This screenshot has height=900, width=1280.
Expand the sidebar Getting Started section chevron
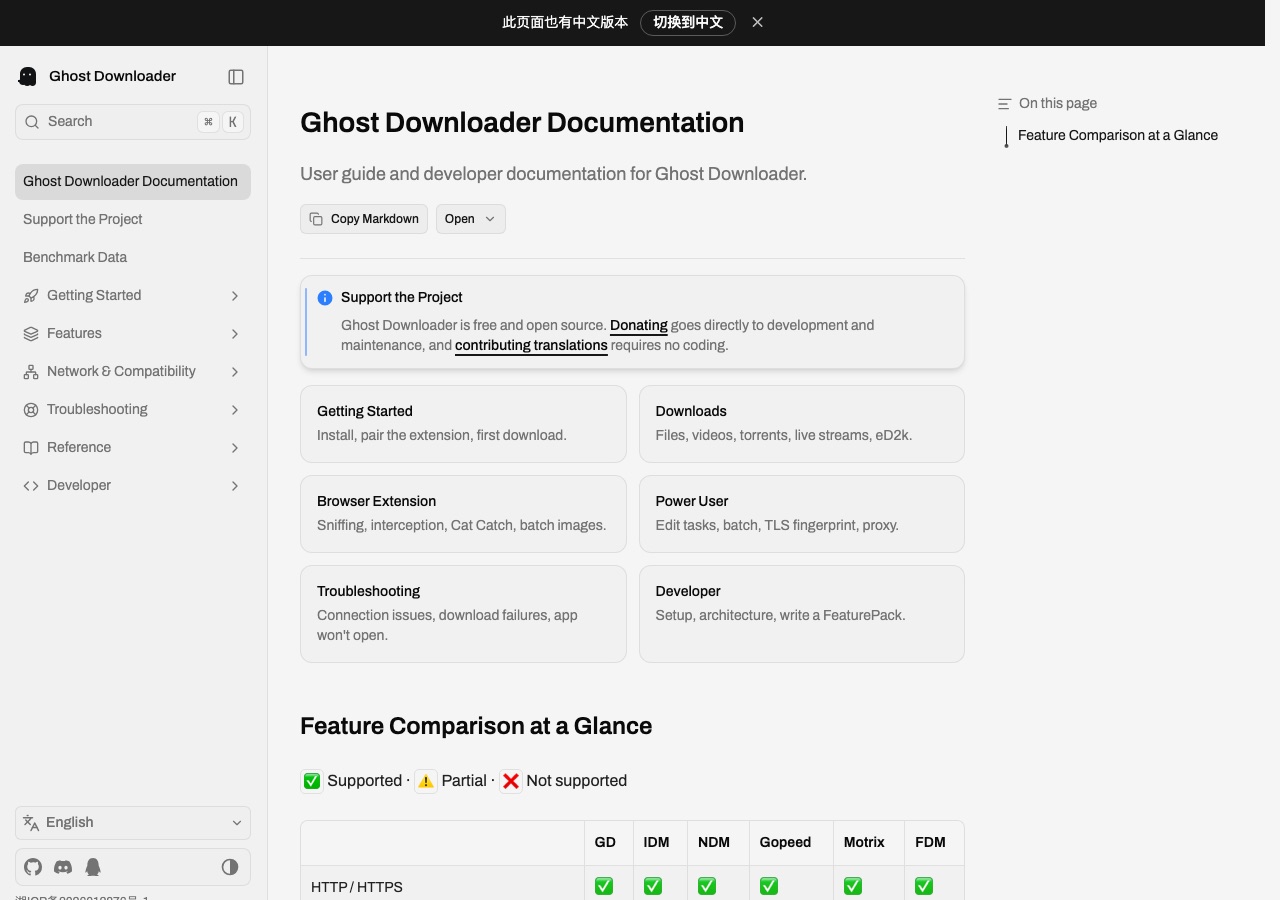click(235, 295)
